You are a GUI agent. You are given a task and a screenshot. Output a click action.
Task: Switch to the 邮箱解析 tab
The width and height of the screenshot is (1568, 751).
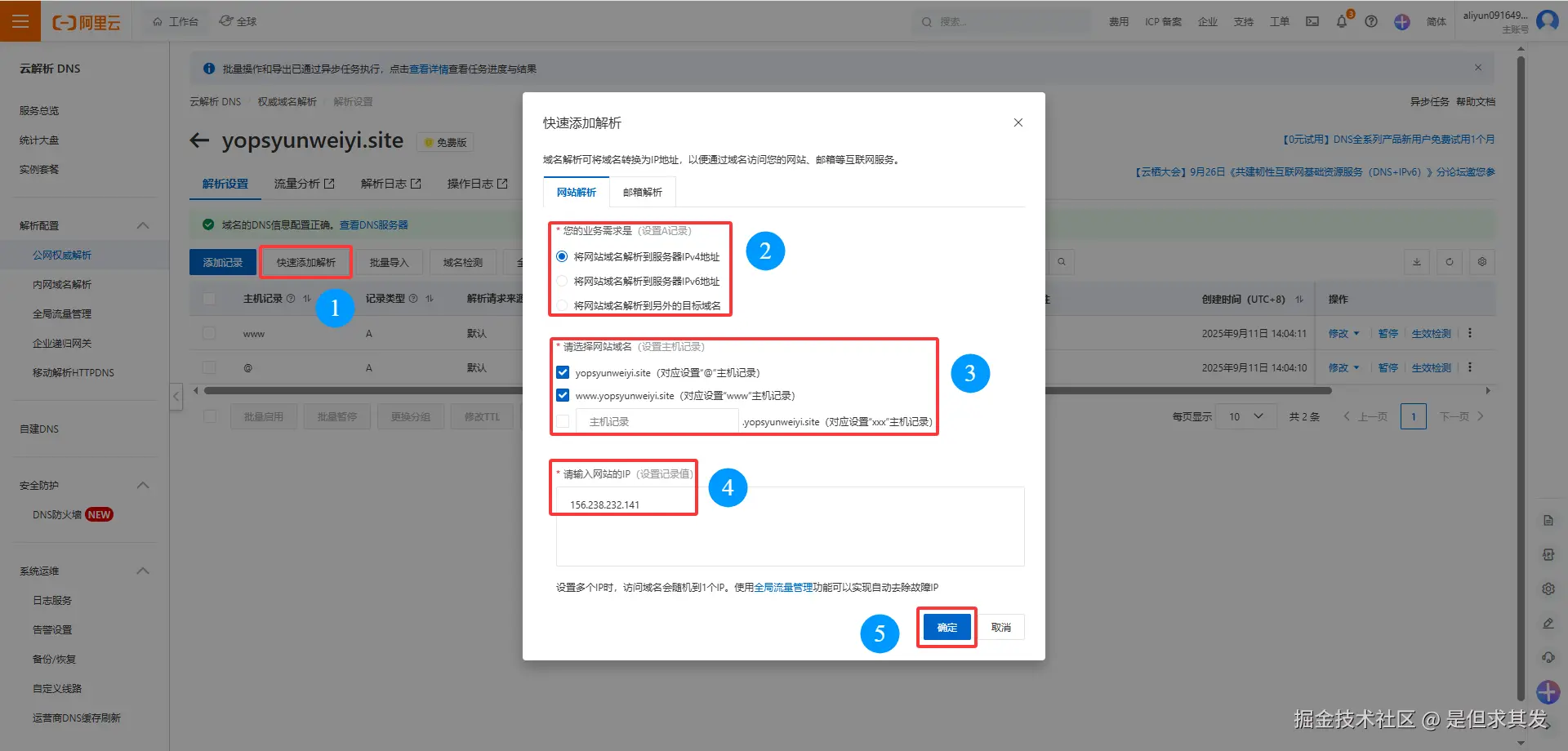[642, 192]
